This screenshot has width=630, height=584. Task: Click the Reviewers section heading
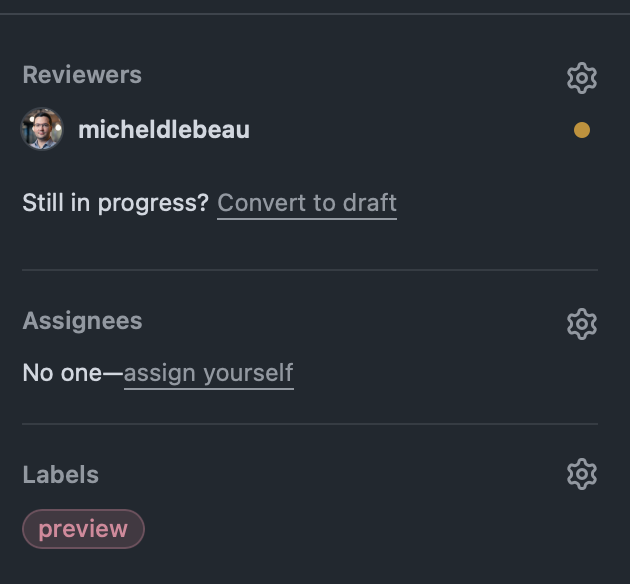82,75
